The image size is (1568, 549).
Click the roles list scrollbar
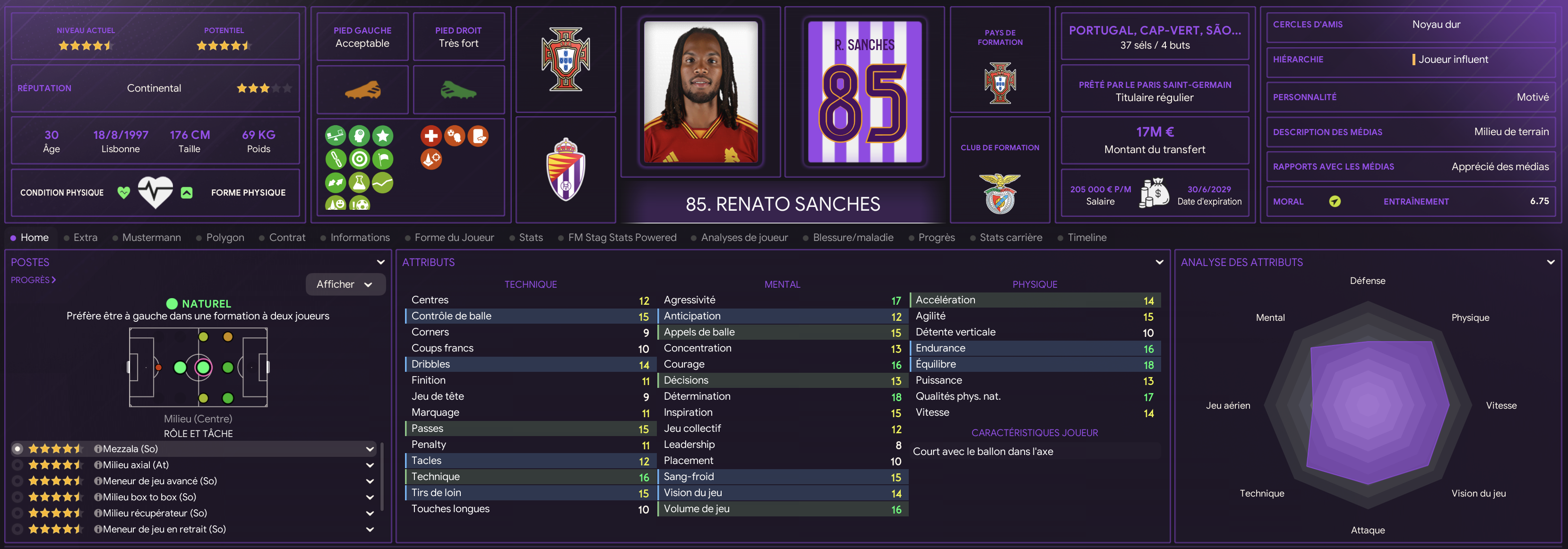coord(382,477)
